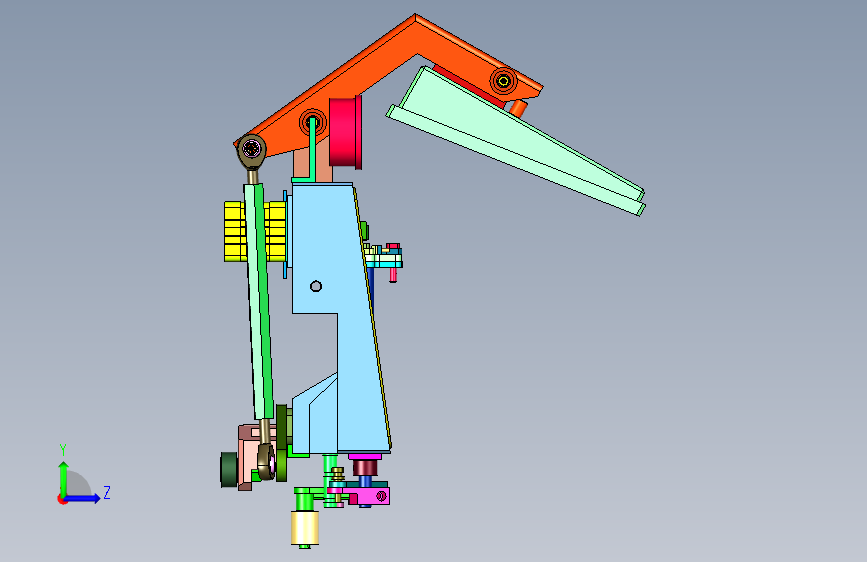Click the green Y axis of triad
The height and width of the screenshot is (562, 867).
(64, 478)
